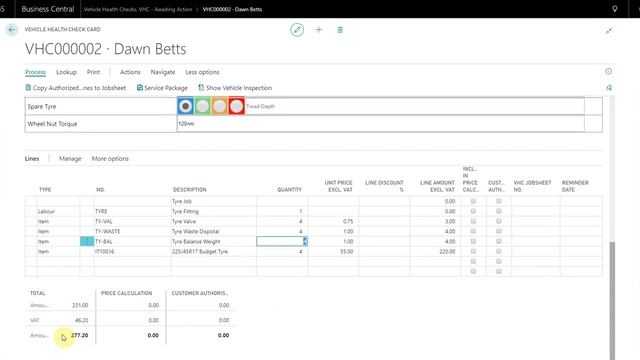Tick Cust. Auth. for Tyre Balance Weight row
Screen dimensions: 640x360
click(498, 241)
